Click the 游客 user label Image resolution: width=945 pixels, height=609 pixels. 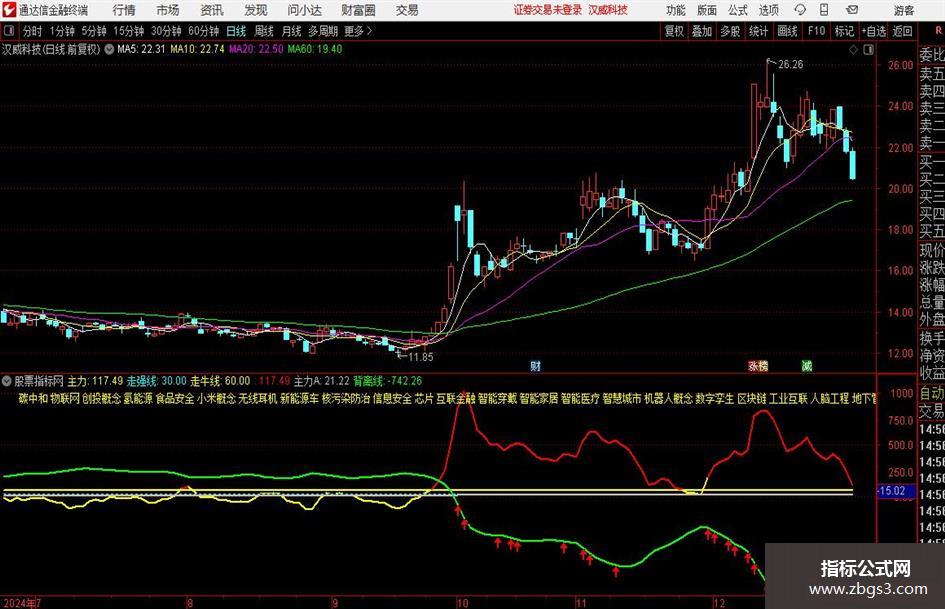click(x=904, y=10)
